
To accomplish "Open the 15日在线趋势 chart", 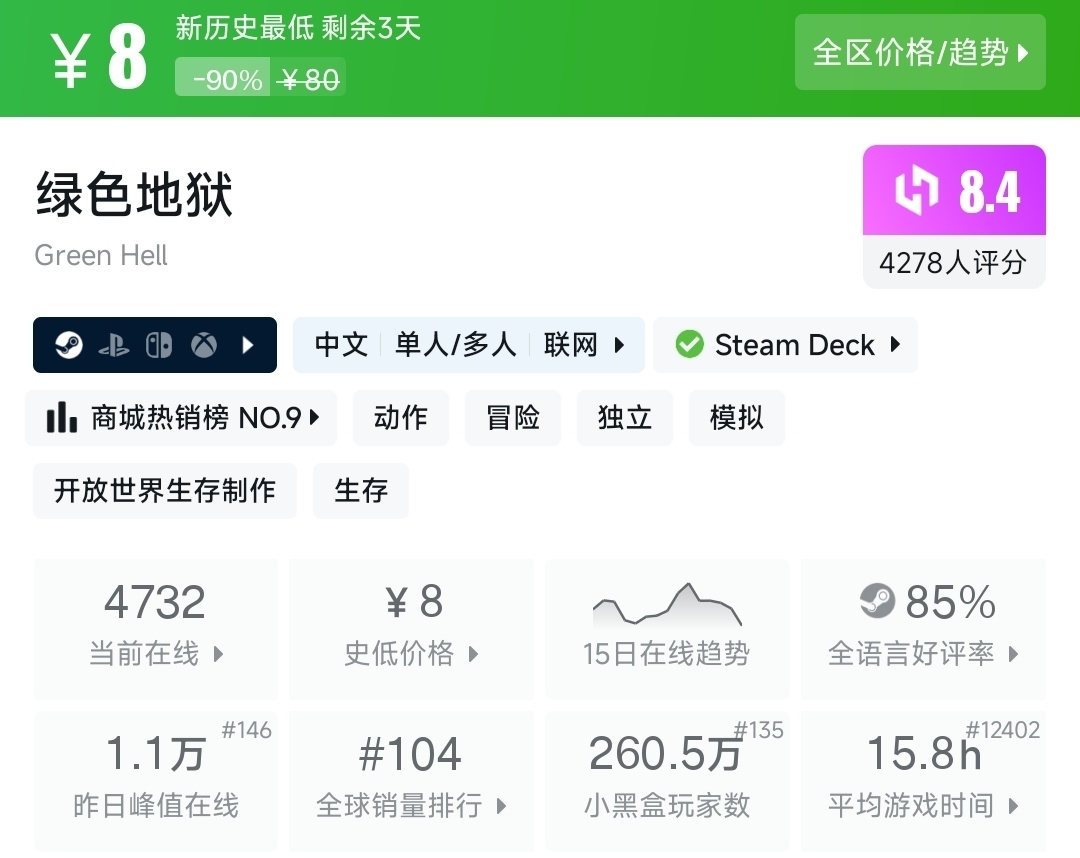I will tap(667, 628).
